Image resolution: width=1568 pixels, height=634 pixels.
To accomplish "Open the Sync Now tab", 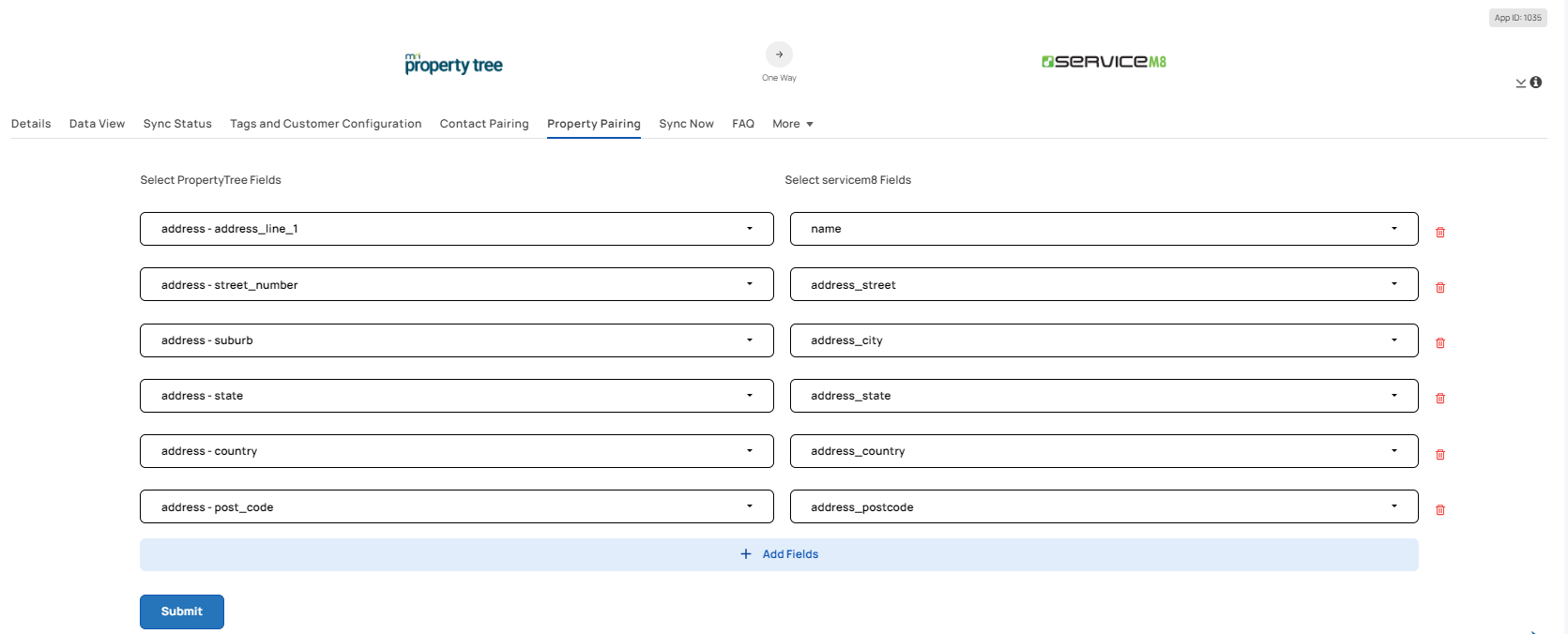I will [x=686, y=124].
